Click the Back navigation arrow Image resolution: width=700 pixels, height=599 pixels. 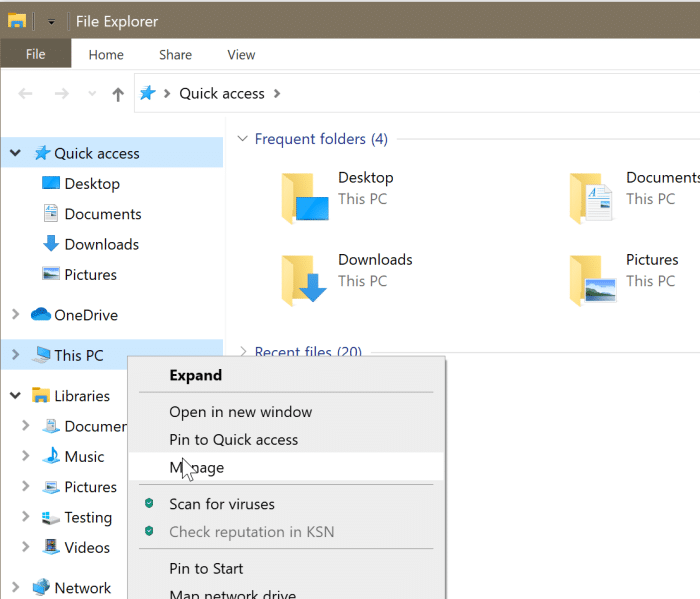(x=25, y=94)
